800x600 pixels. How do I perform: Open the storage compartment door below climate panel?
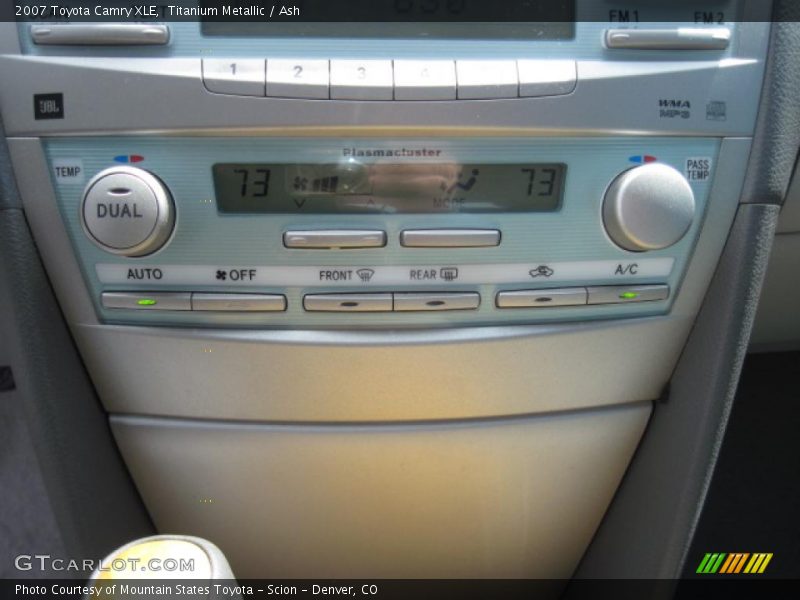[380, 490]
